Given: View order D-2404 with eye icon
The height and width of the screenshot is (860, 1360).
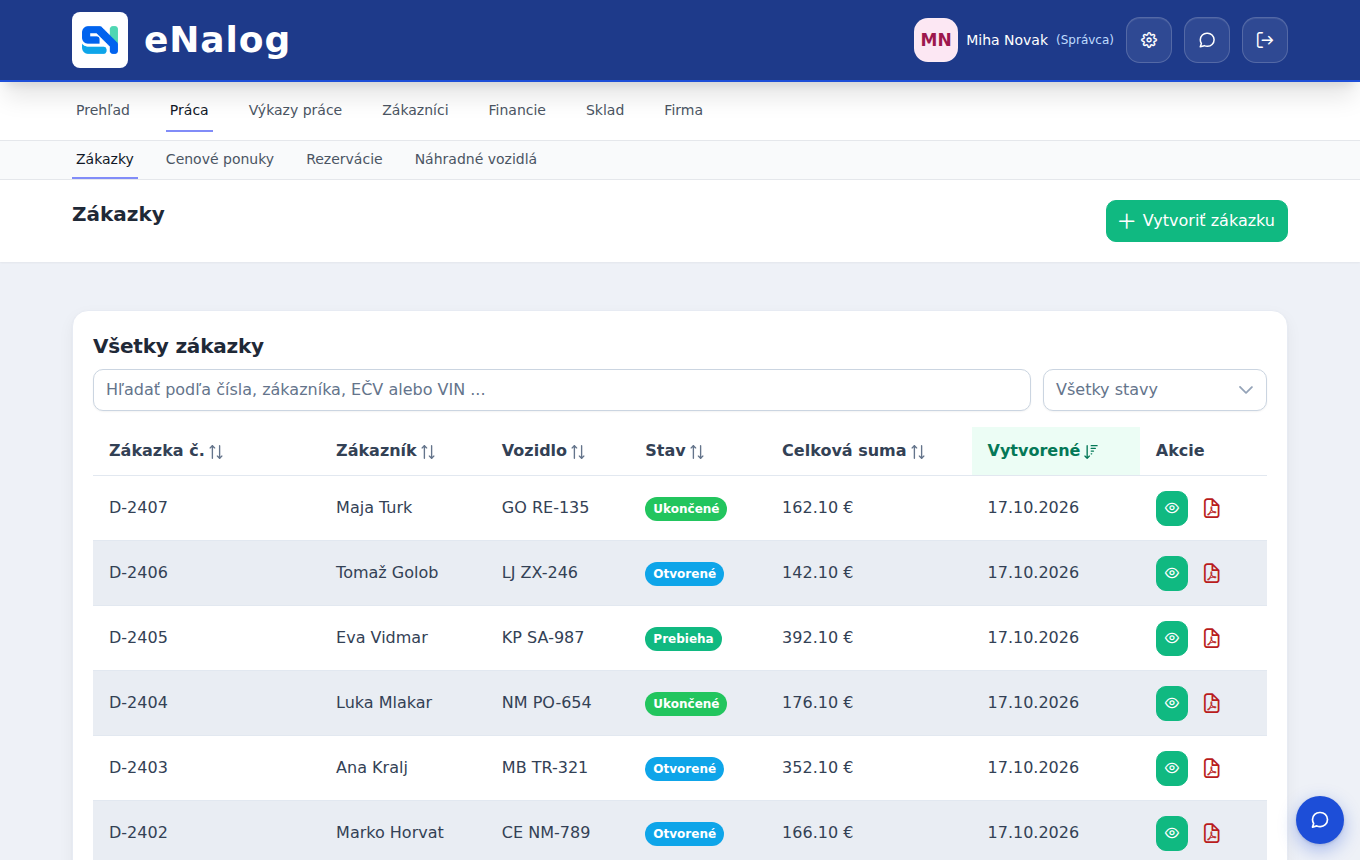Looking at the screenshot, I should (1172, 703).
